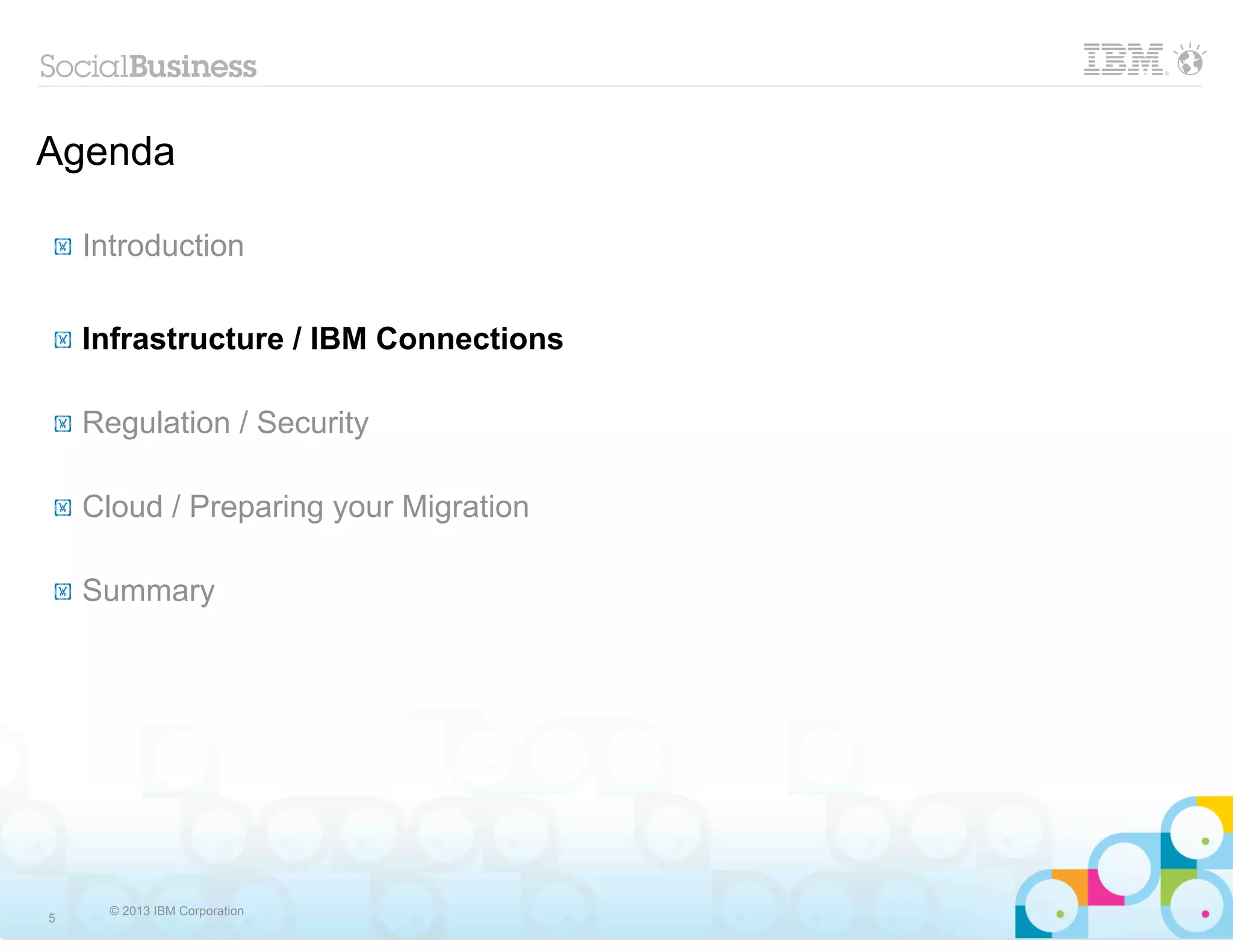This screenshot has height=952, width=1233.
Task: Click the Smarter Planet globe icon
Action: [1190, 59]
